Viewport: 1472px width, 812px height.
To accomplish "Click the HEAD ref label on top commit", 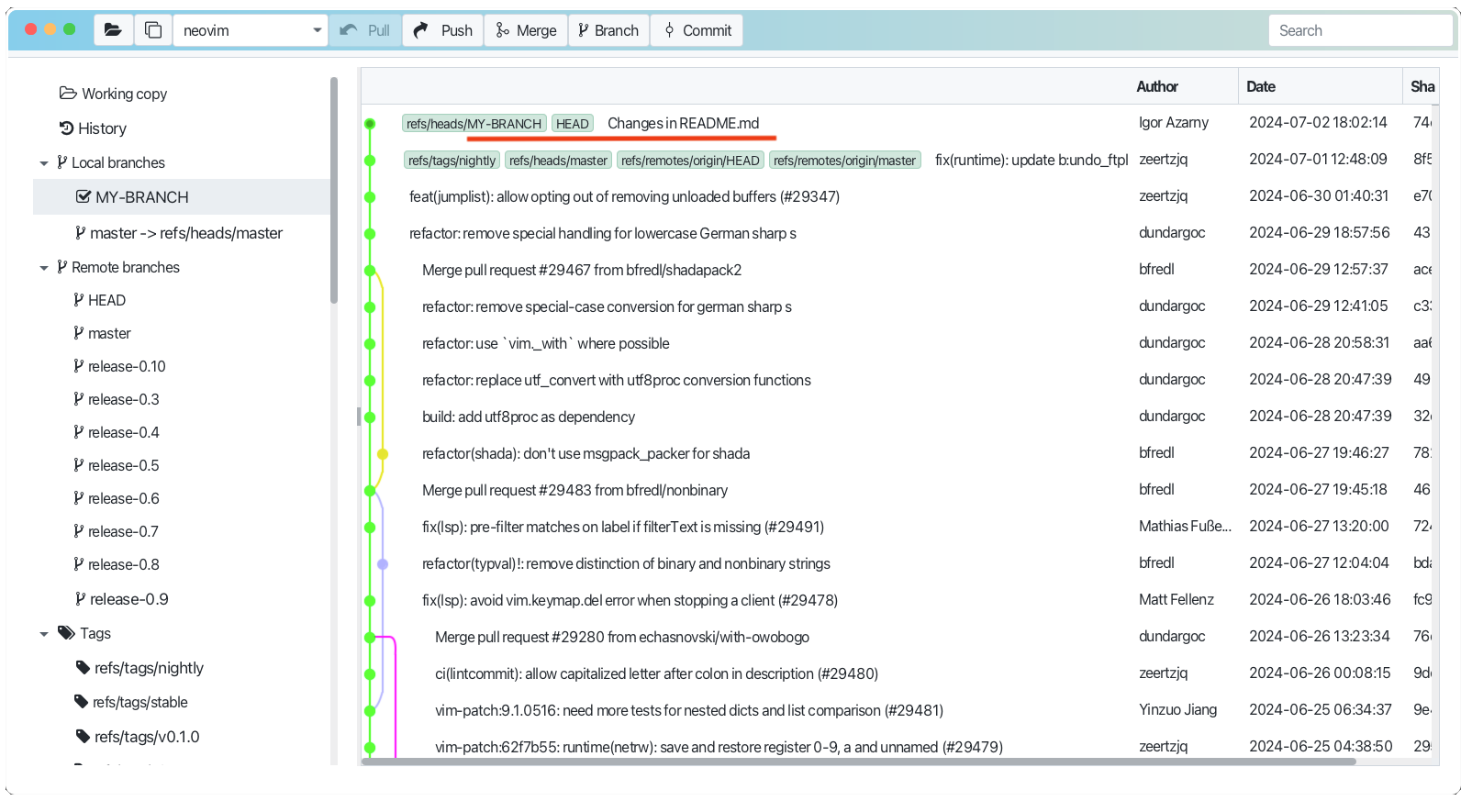I will (573, 123).
